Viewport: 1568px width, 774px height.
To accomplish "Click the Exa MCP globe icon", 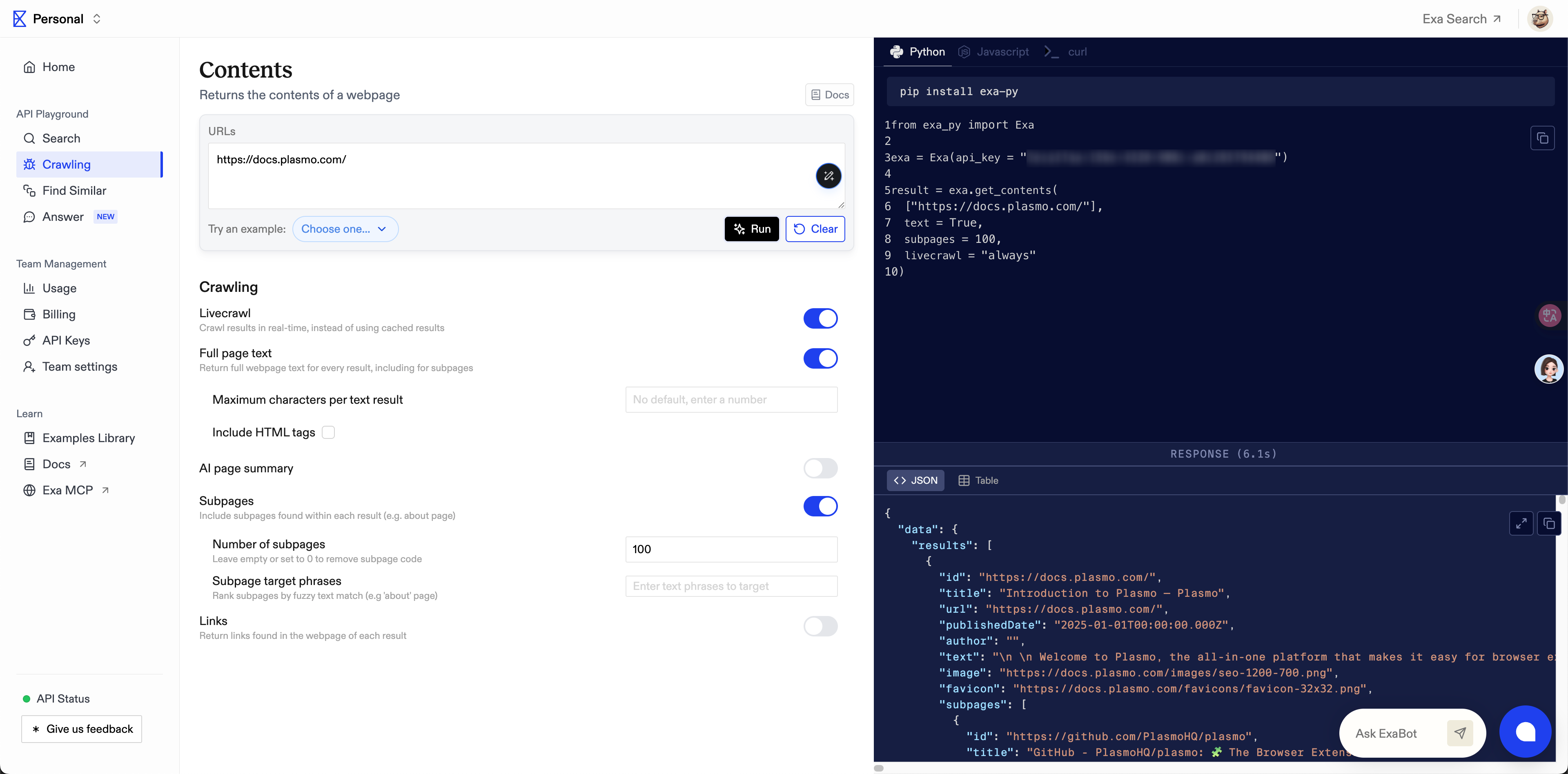I will [x=29, y=490].
